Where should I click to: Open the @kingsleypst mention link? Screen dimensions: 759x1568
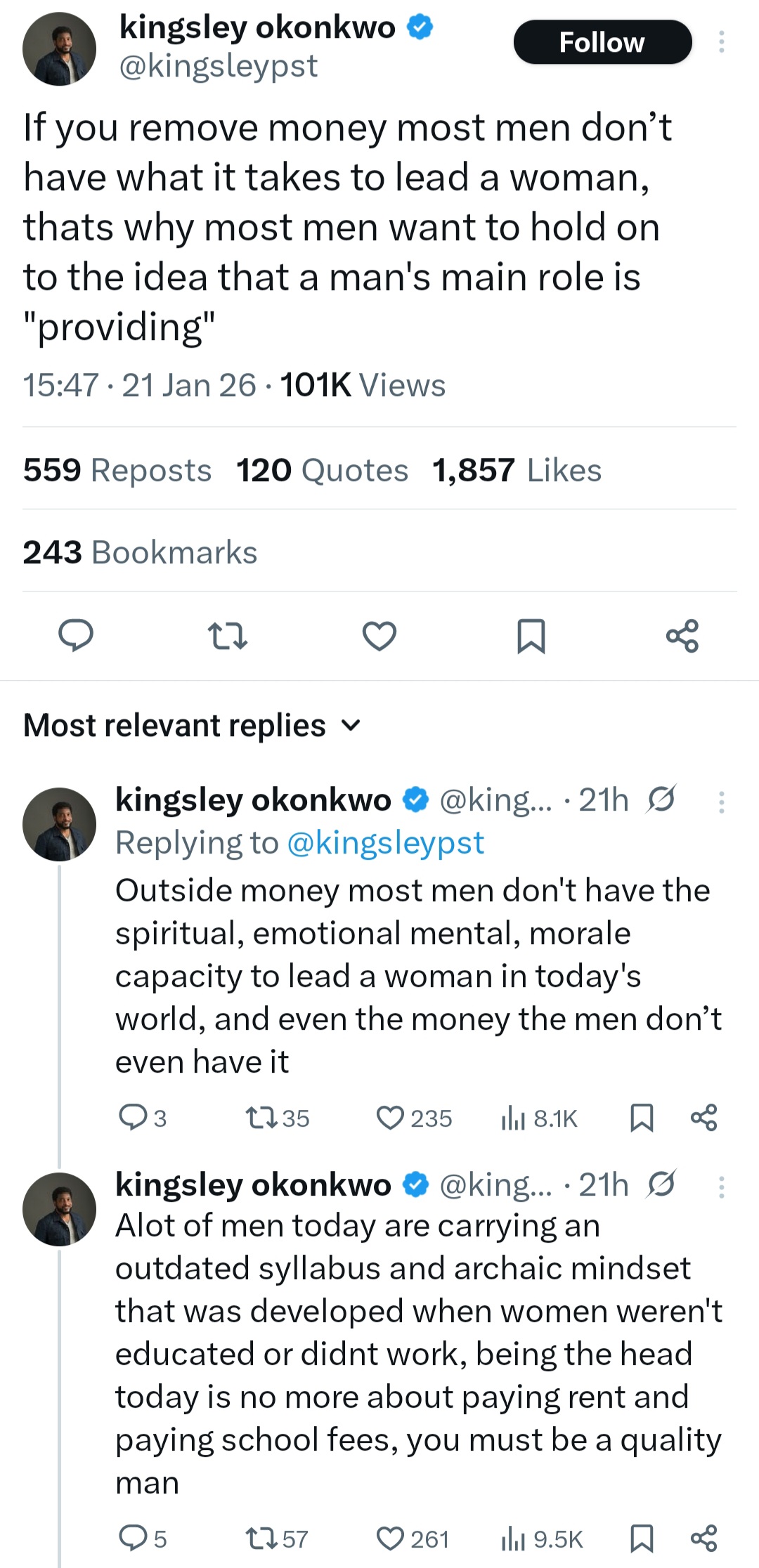point(385,842)
